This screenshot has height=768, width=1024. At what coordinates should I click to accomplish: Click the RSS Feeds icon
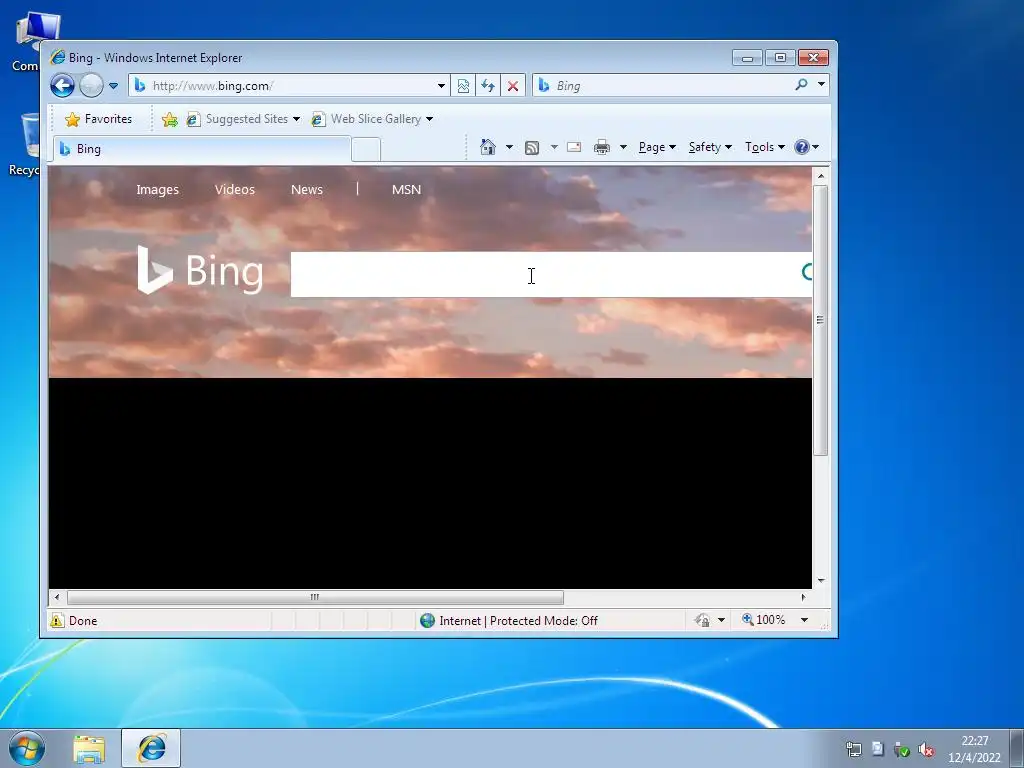pos(532,148)
